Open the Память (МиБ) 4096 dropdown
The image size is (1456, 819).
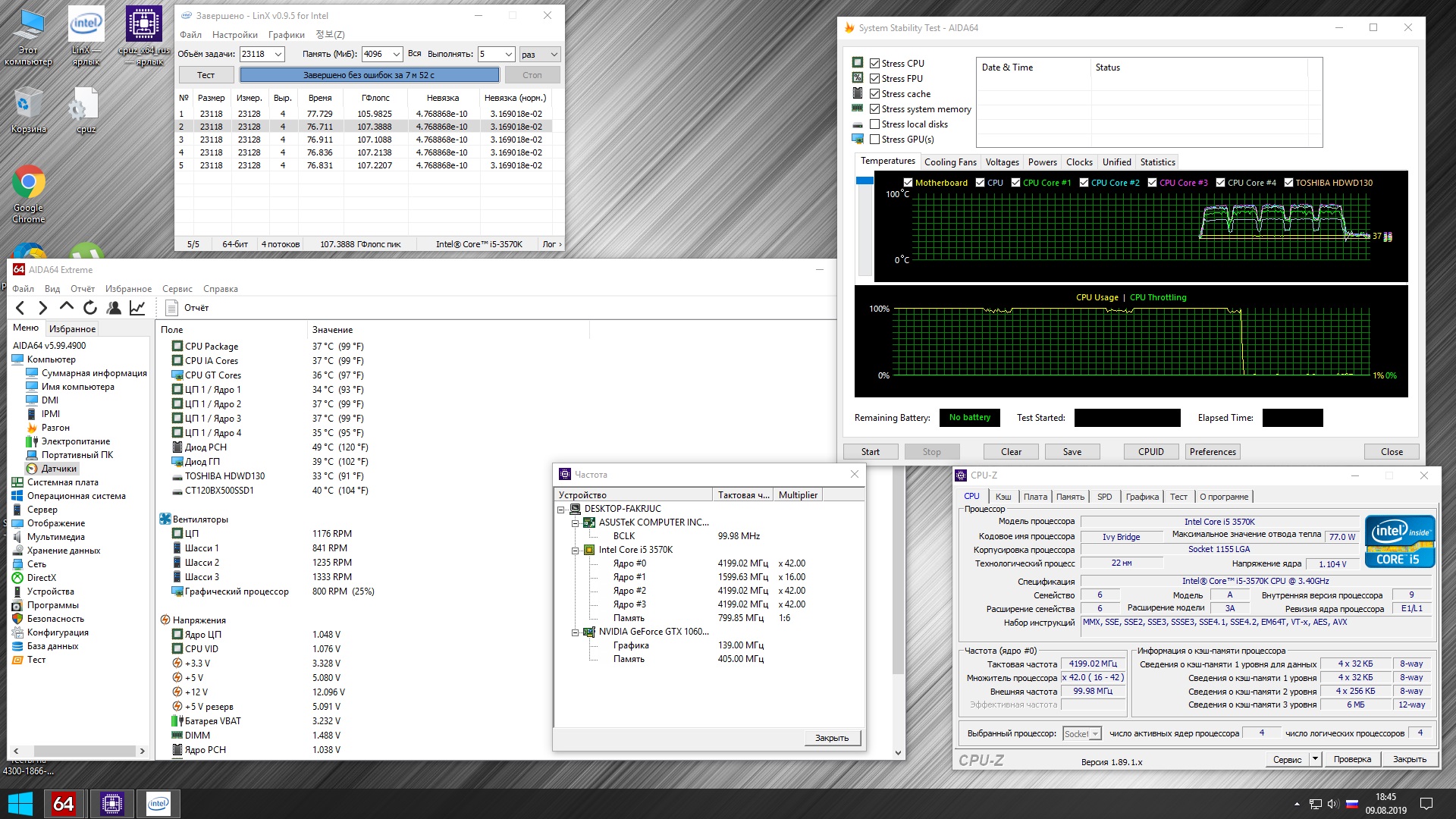396,54
